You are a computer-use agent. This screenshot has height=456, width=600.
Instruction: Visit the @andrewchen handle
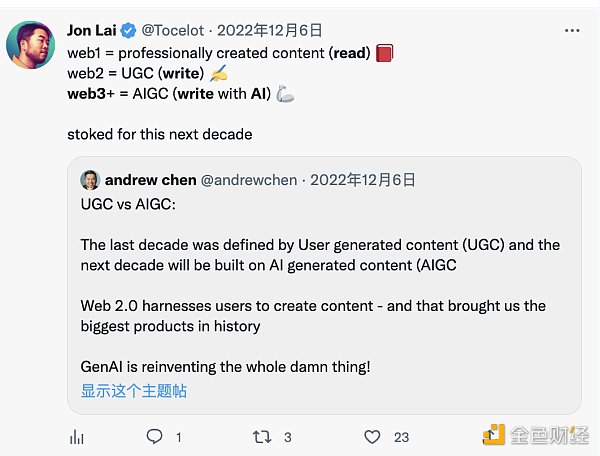(251, 180)
